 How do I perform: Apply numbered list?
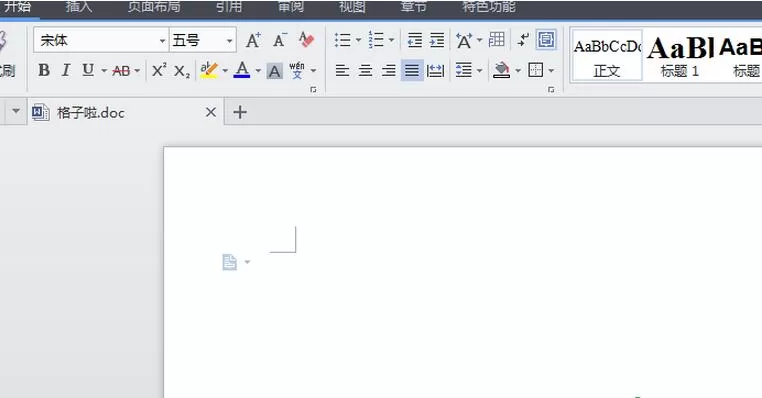(376, 40)
